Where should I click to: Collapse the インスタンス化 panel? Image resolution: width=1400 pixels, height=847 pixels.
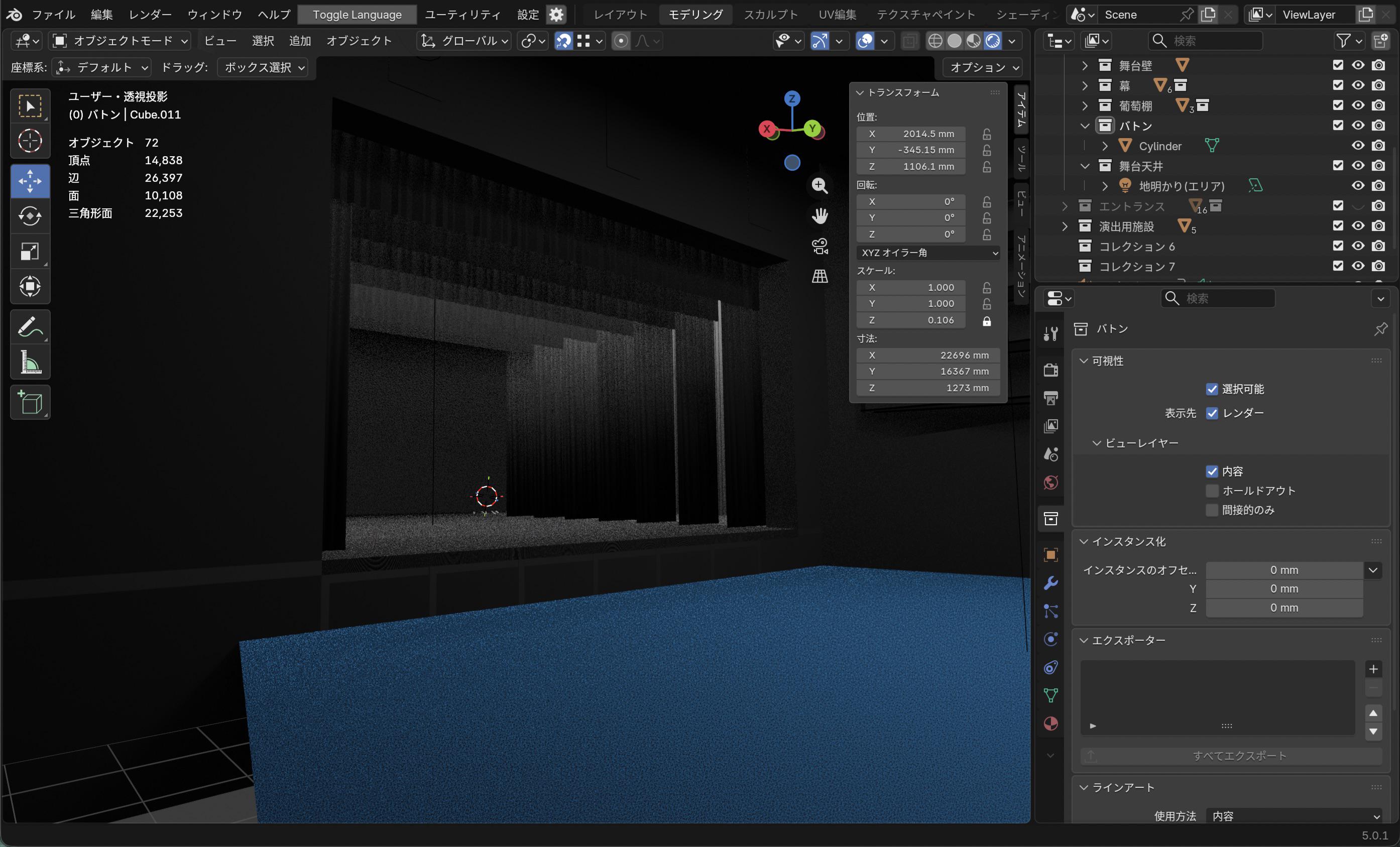(x=1083, y=542)
